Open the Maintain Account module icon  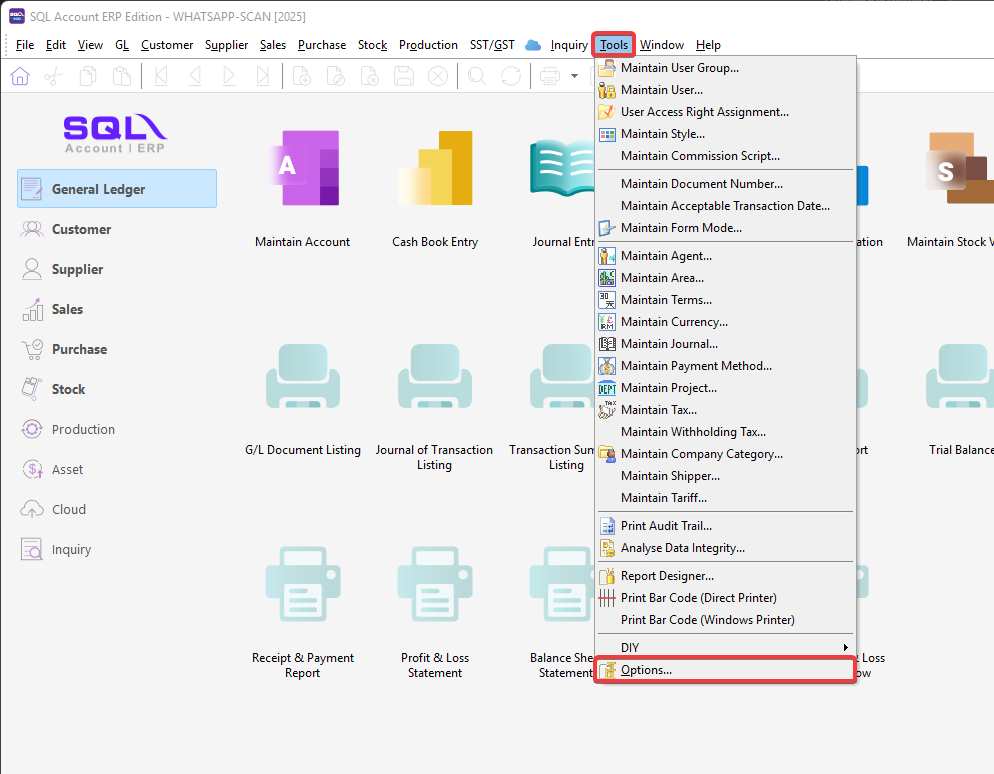coord(302,169)
